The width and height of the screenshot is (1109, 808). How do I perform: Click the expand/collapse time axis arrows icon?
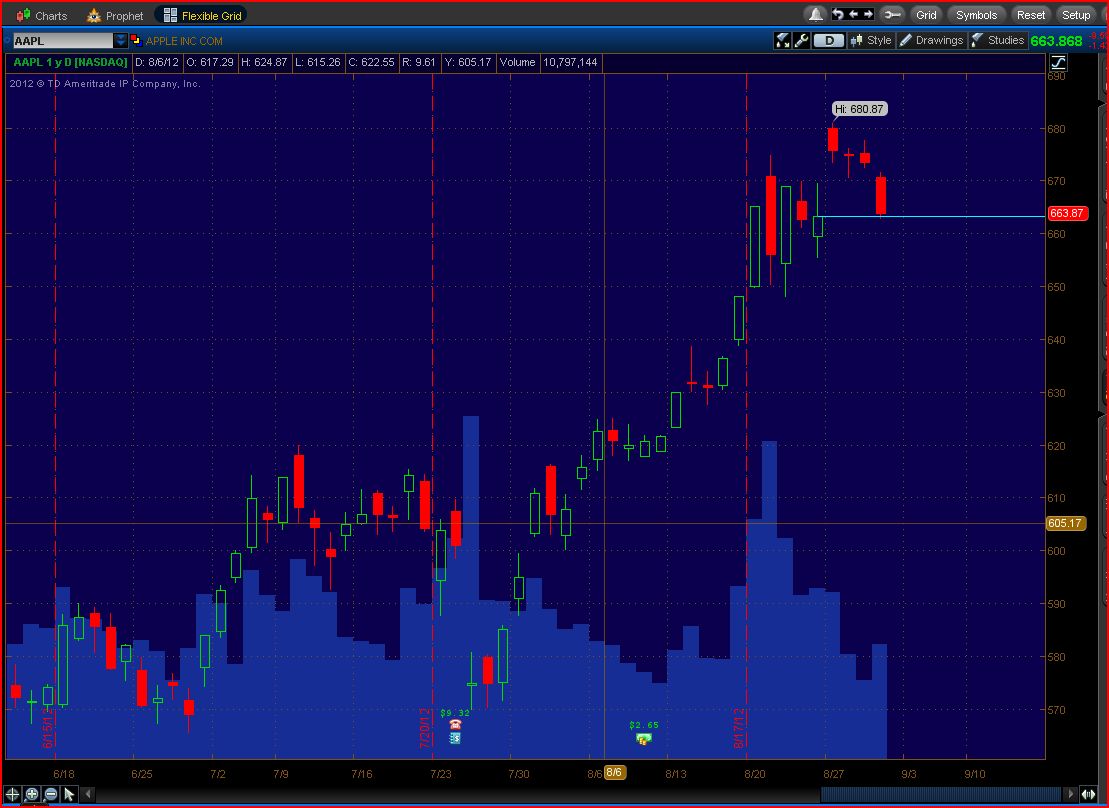(x=1088, y=795)
